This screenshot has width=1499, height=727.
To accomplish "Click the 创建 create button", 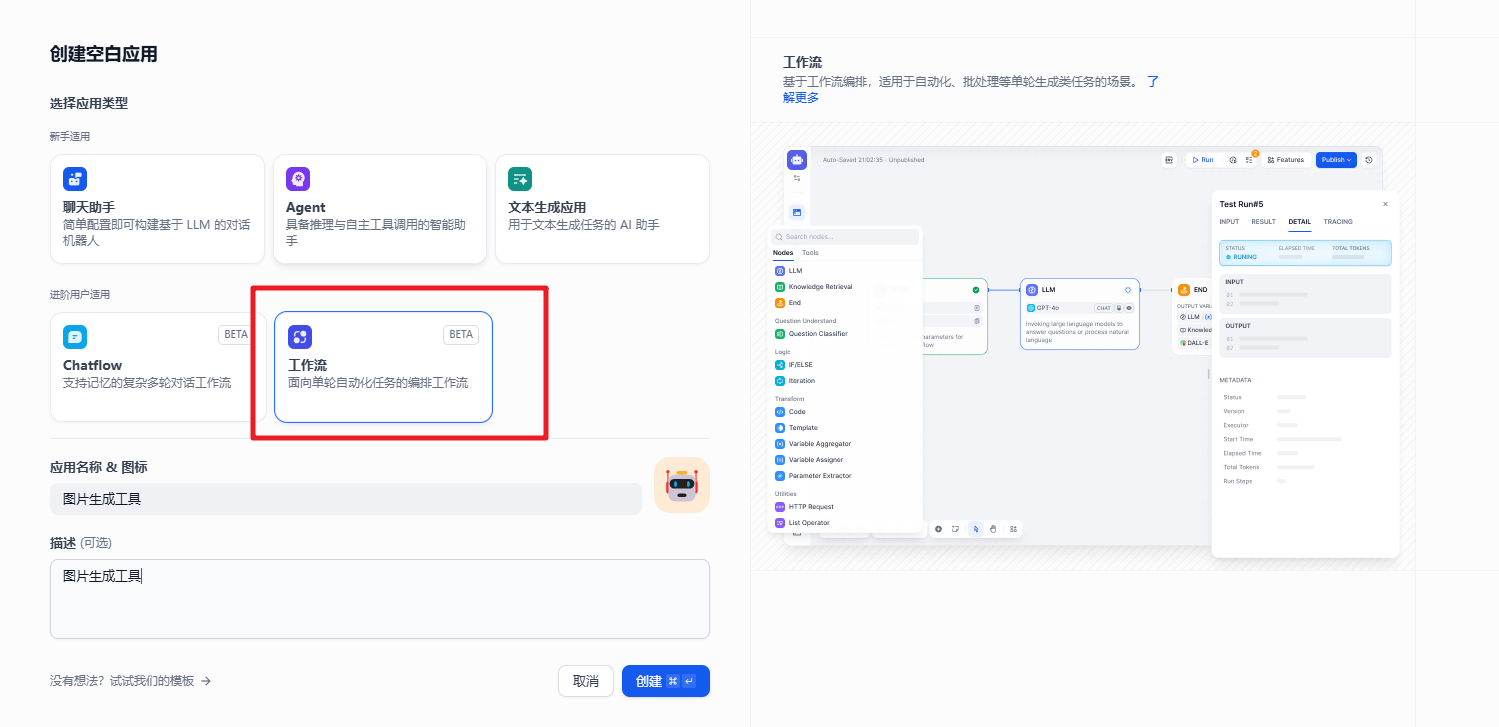I will (665, 681).
